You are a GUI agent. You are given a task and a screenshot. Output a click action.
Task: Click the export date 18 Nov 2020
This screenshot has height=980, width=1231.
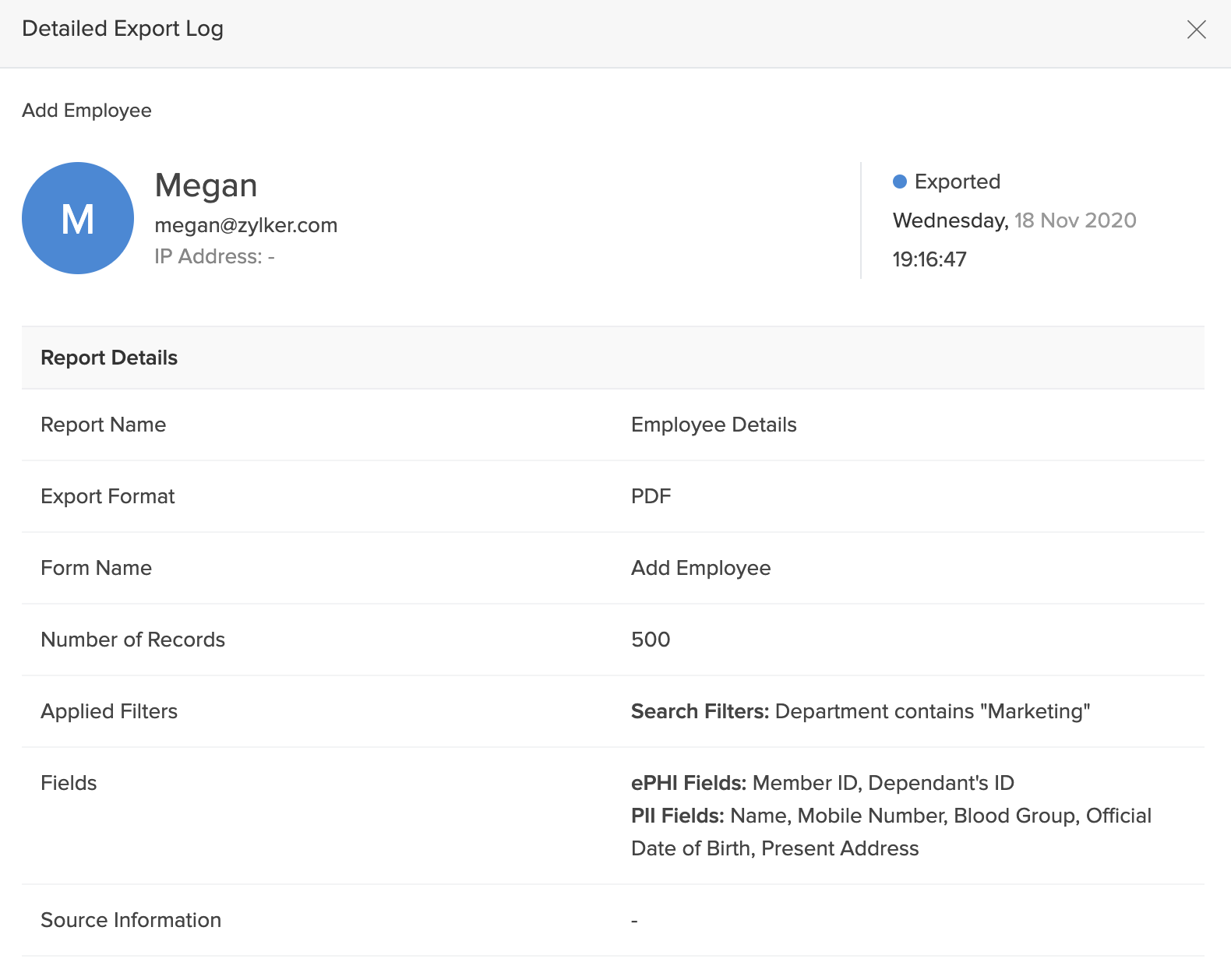click(1074, 220)
